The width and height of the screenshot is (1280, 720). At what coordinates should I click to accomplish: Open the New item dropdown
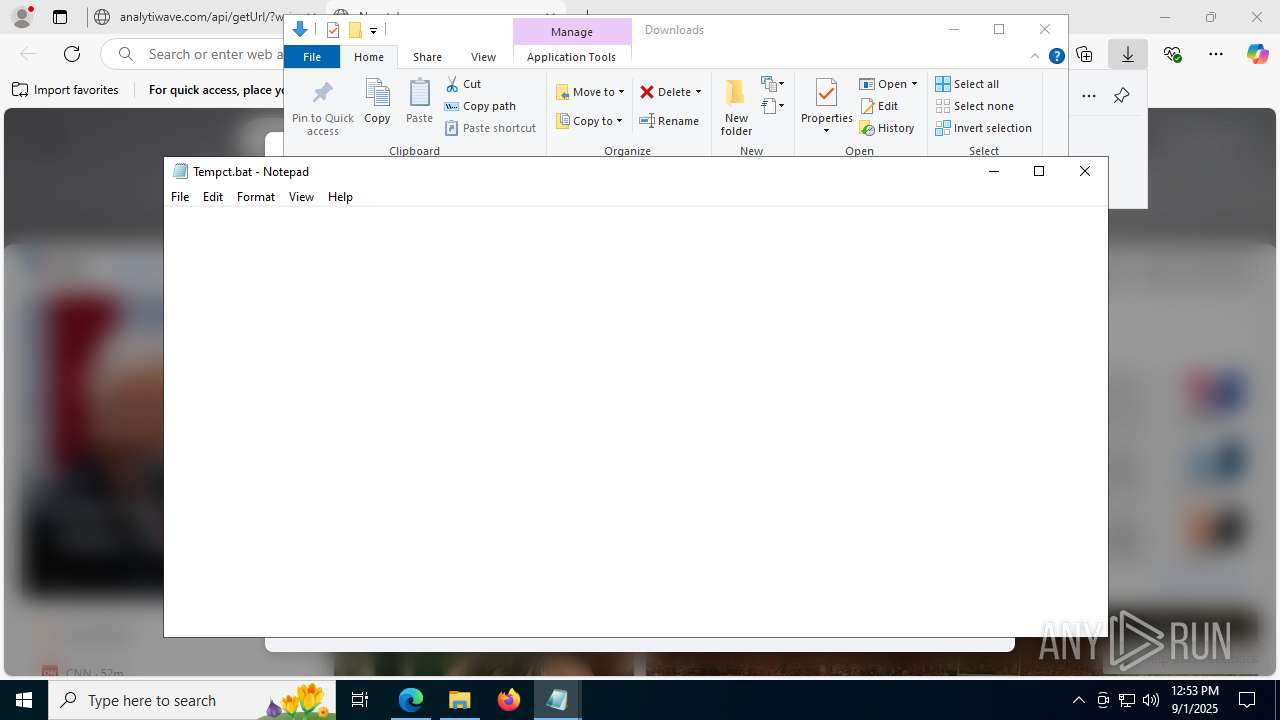pyautogui.click(x=772, y=83)
